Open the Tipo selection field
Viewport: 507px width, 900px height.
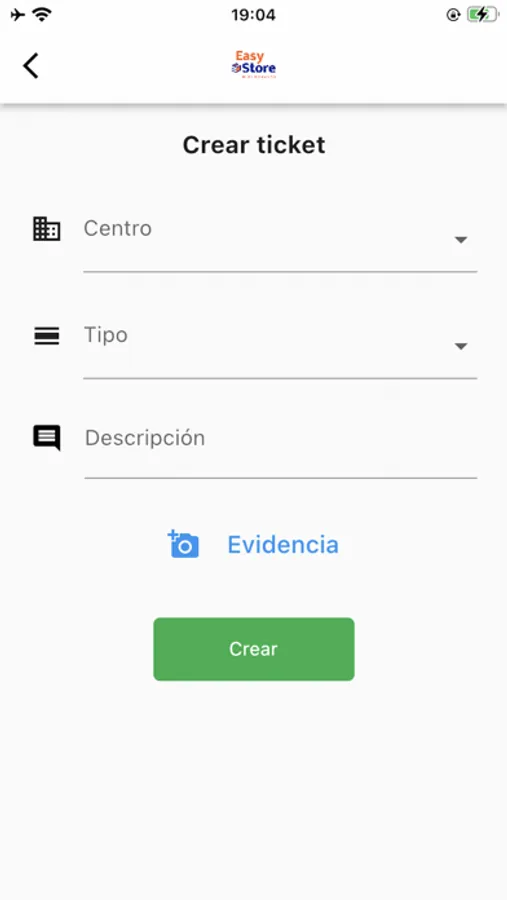[280, 346]
